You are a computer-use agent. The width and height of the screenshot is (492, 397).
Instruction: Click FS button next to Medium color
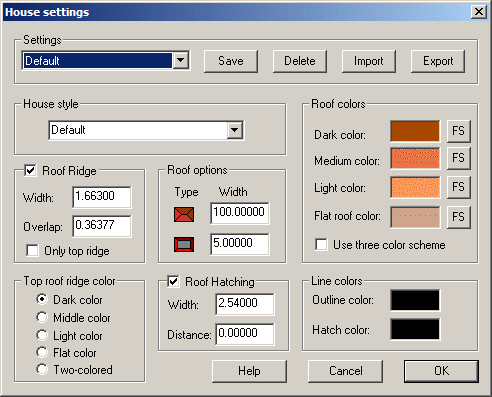(459, 158)
